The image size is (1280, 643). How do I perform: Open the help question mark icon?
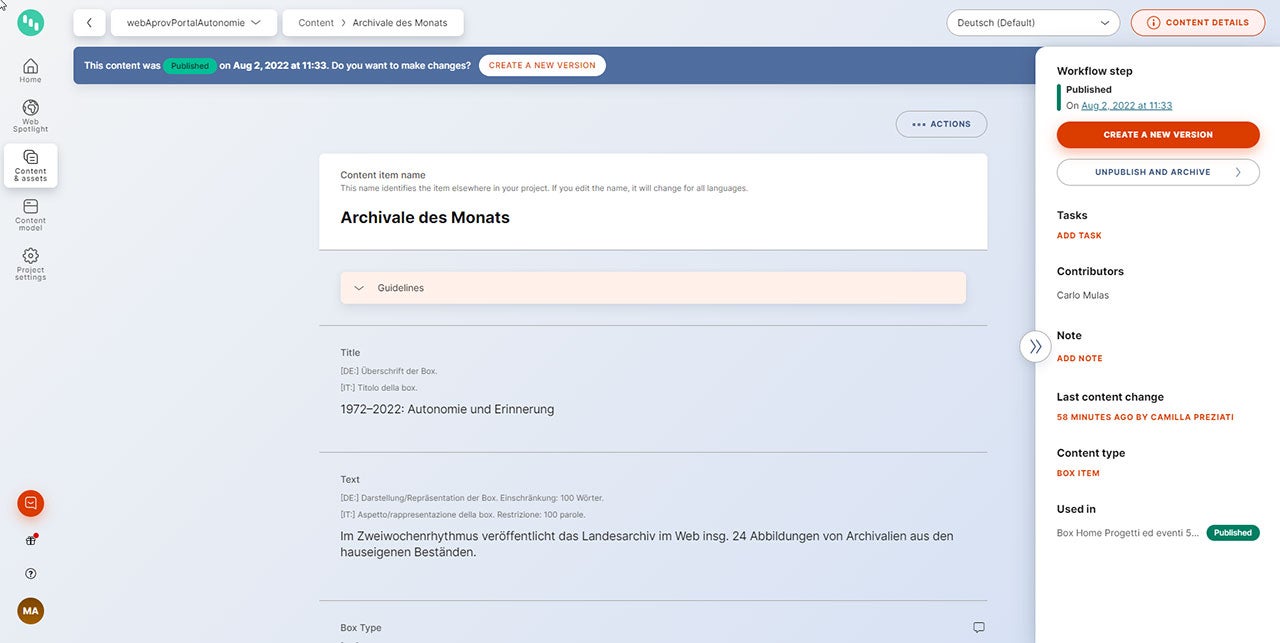30,574
